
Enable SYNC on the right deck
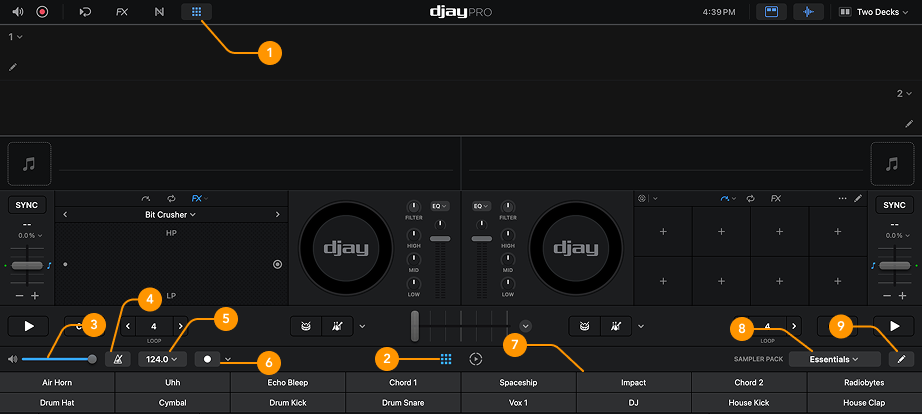894,205
